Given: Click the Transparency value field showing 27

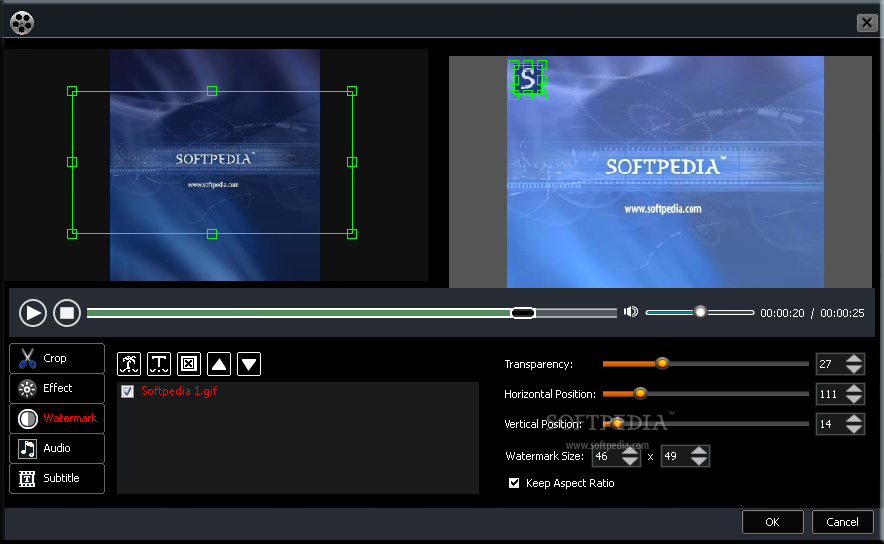Looking at the screenshot, I should pyautogui.click(x=830, y=364).
